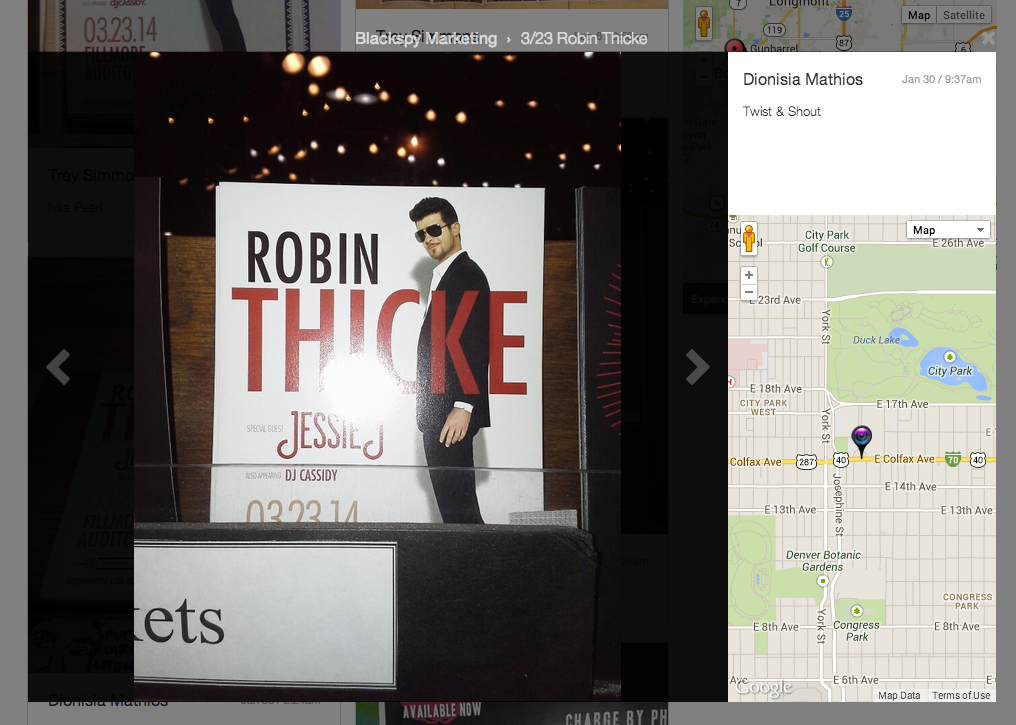Image resolution: width=1016 pixels, height=725 pixels.
Task: Click the Denver Botanic Gardens label
Action: pyautogui.click(x=823, y=560)
